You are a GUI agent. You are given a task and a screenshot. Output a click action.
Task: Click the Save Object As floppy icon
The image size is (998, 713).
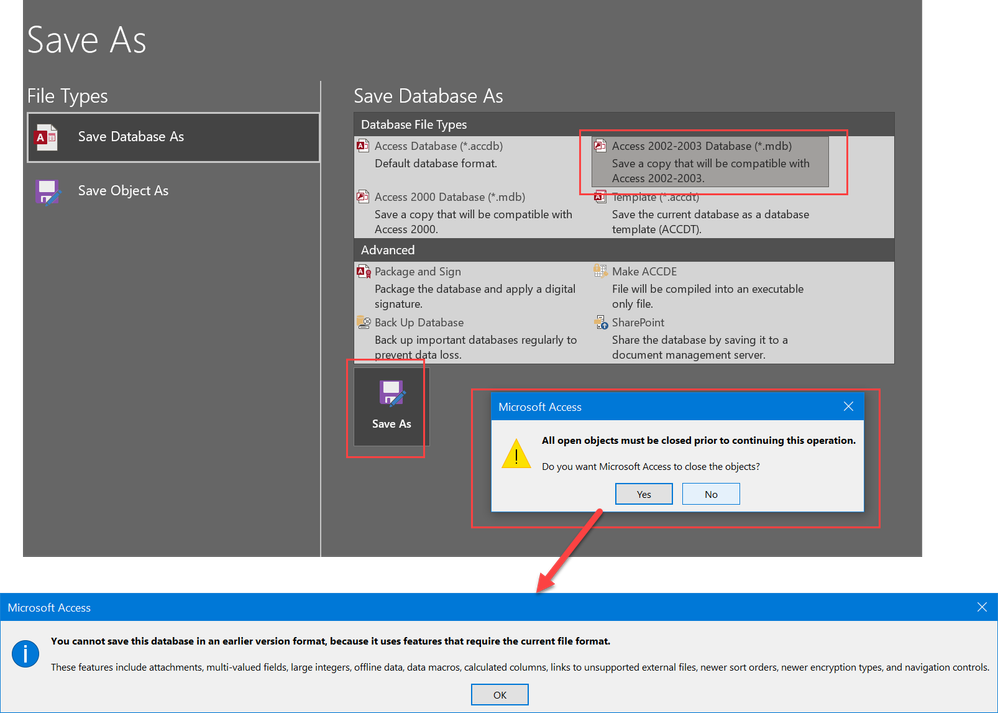coord(47,192)
